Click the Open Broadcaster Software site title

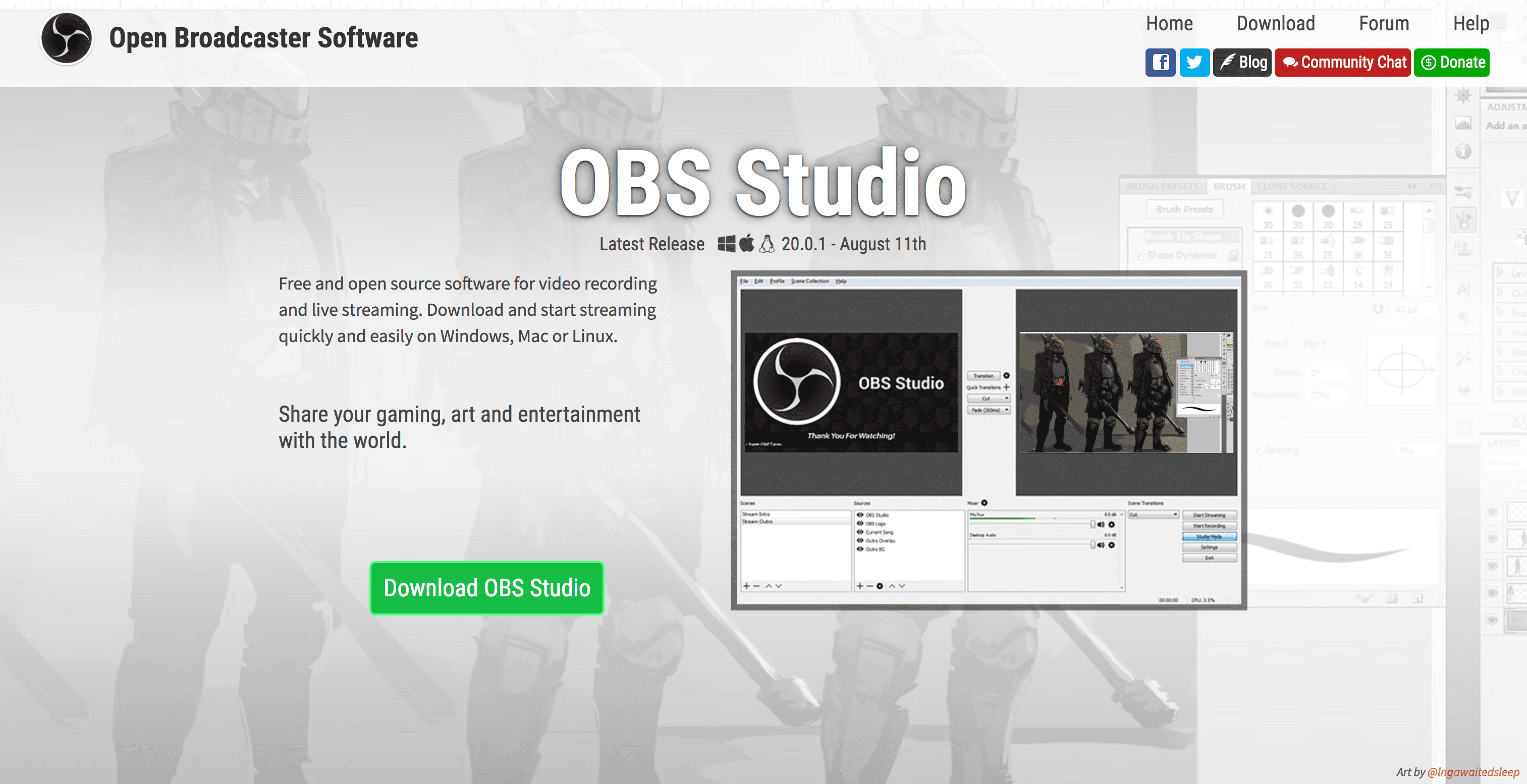[263, 38]
